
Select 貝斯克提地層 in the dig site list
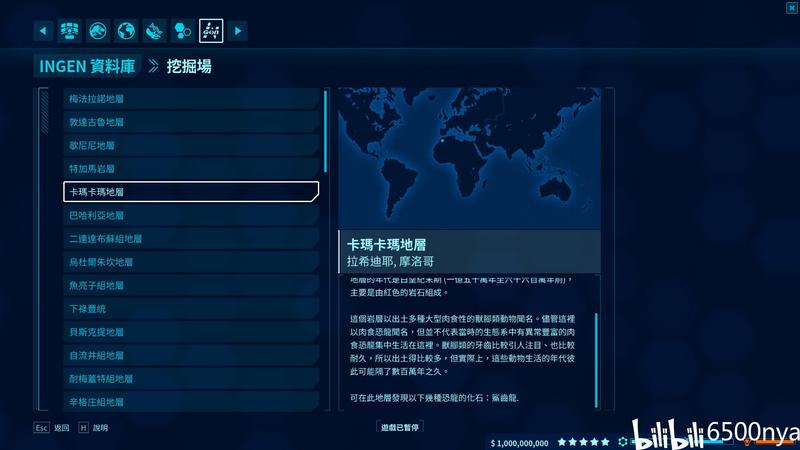[x=191, y=332]
